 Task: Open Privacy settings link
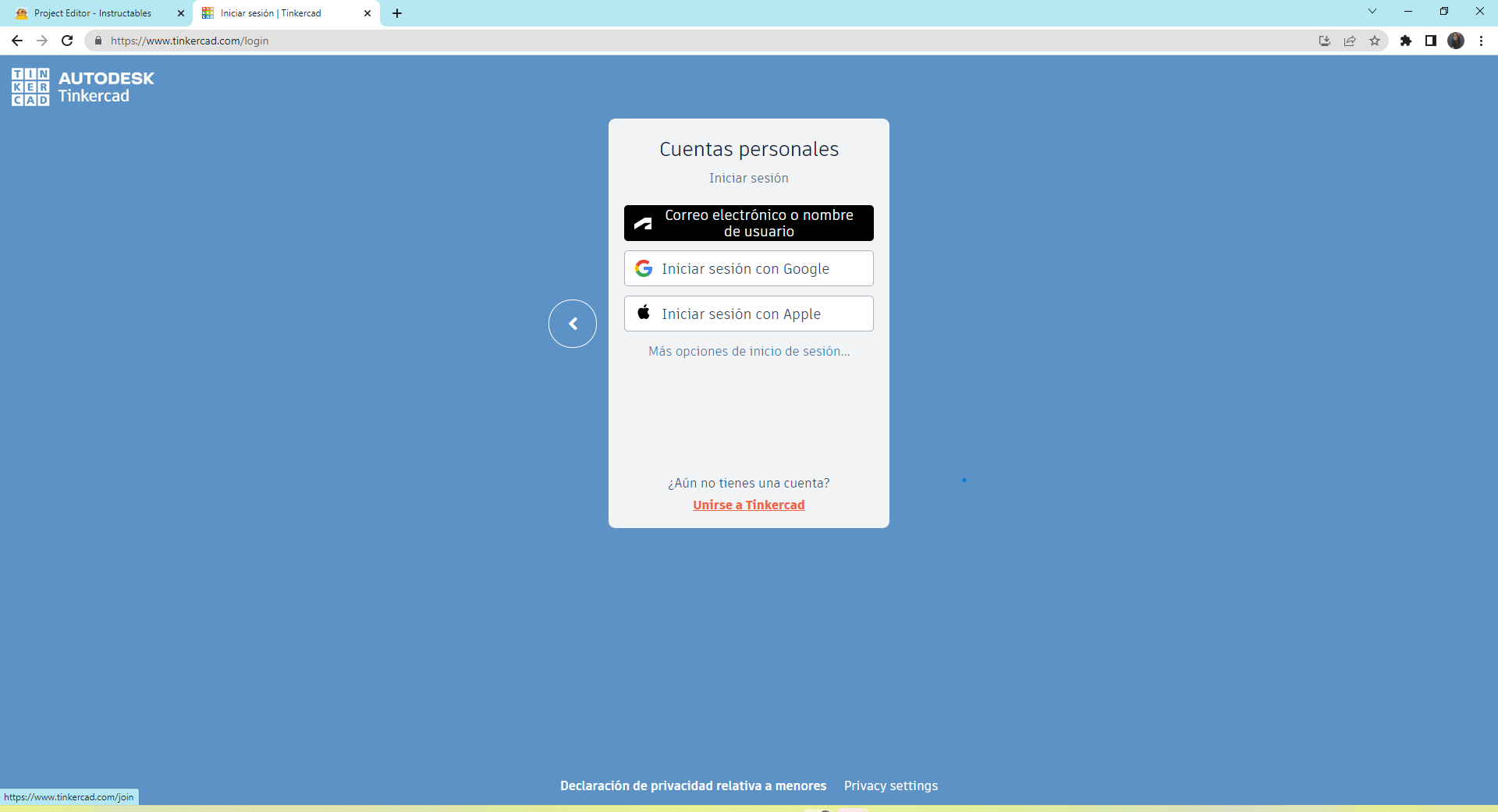pos(891,785)
